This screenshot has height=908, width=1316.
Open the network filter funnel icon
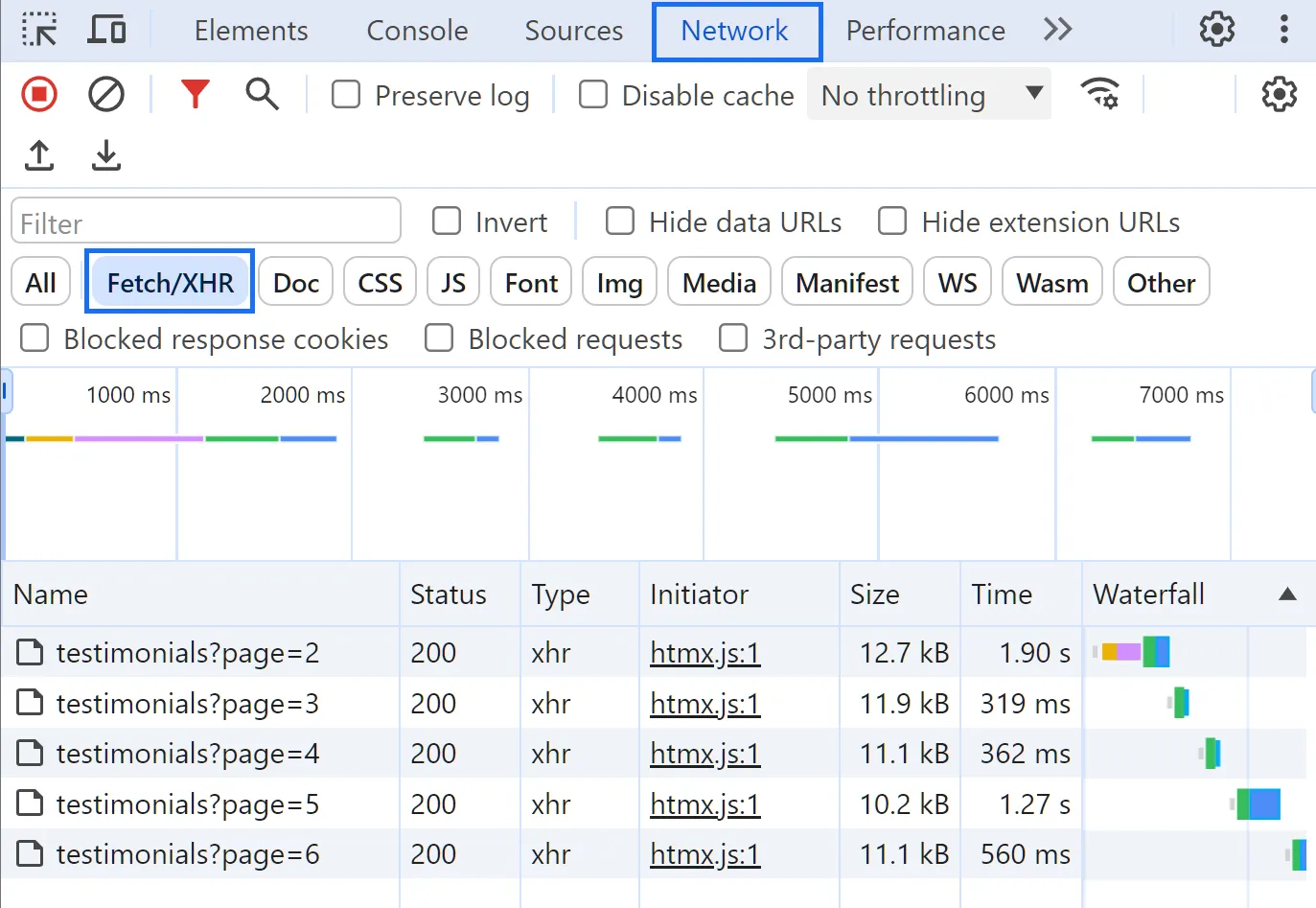tap(196, 94)
